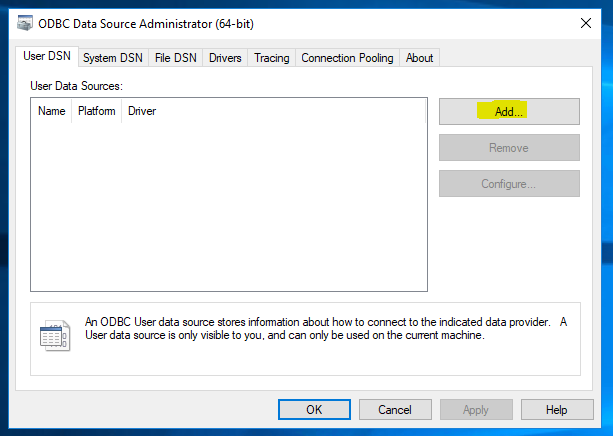Image resolution: width=613 pixels, height=436 pixels.
Task: Close the ODBC Data Source Administrator window
Action: [585, 23]
